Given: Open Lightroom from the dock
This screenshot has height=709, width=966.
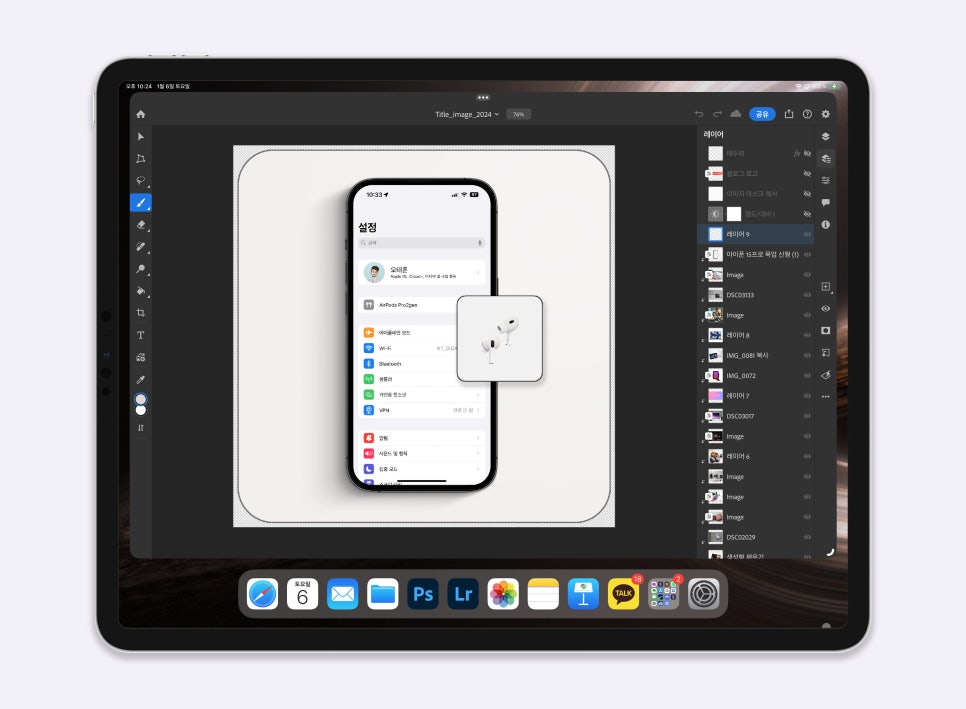Looking at the screenshot, I should click(463, 594).
